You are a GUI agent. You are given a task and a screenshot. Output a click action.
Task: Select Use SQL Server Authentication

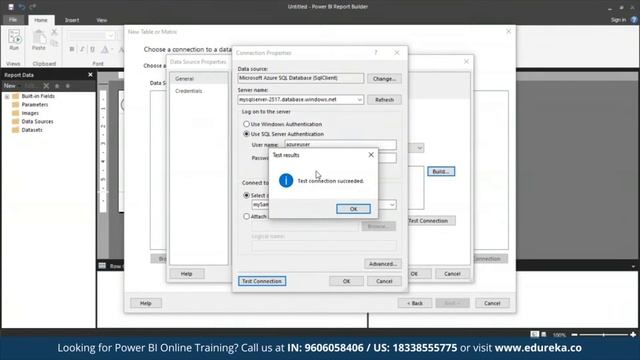[x=246, y=133]
